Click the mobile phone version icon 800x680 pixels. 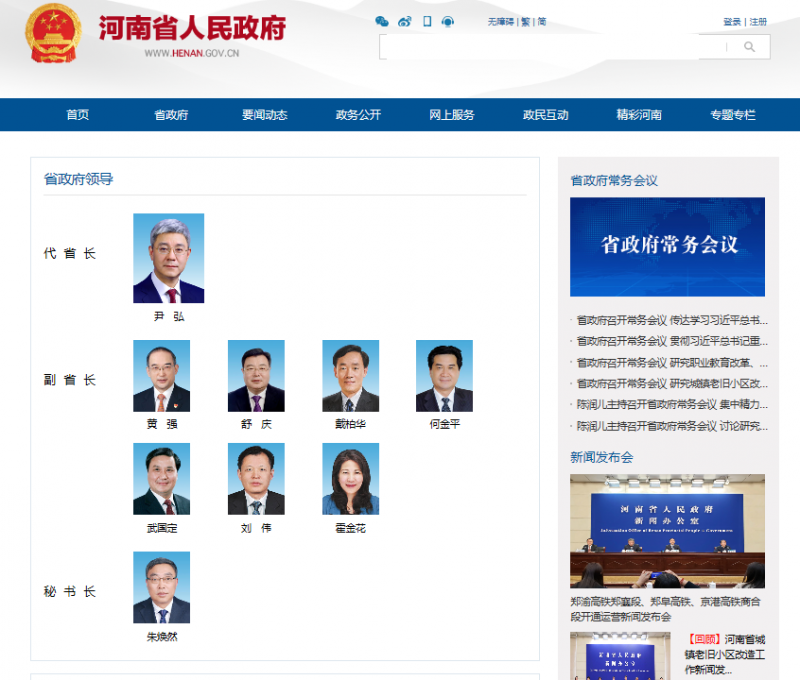point(427,21)
